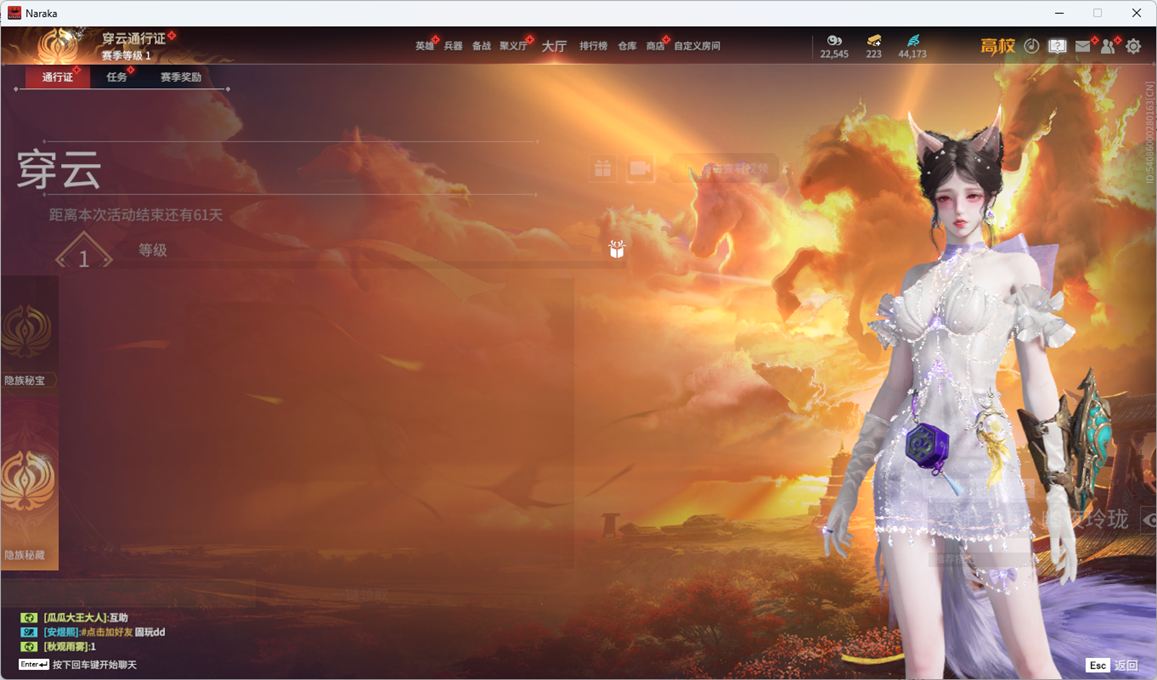Open the mailbox envelope icon
Viewport: 1157px width, 680px height.
[x=1082, y=46]
